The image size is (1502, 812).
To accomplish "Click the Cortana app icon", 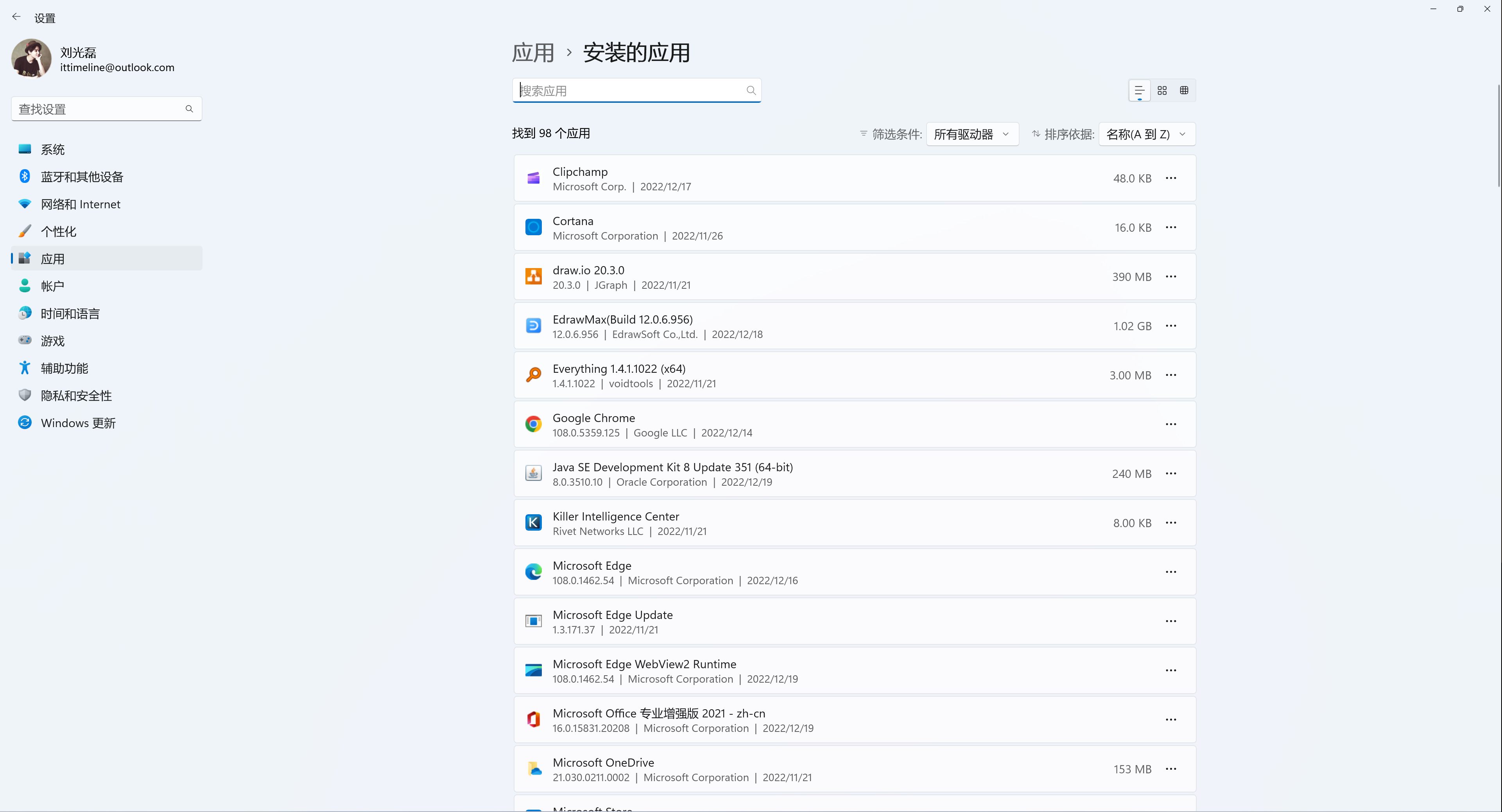I will coord(533,227).
